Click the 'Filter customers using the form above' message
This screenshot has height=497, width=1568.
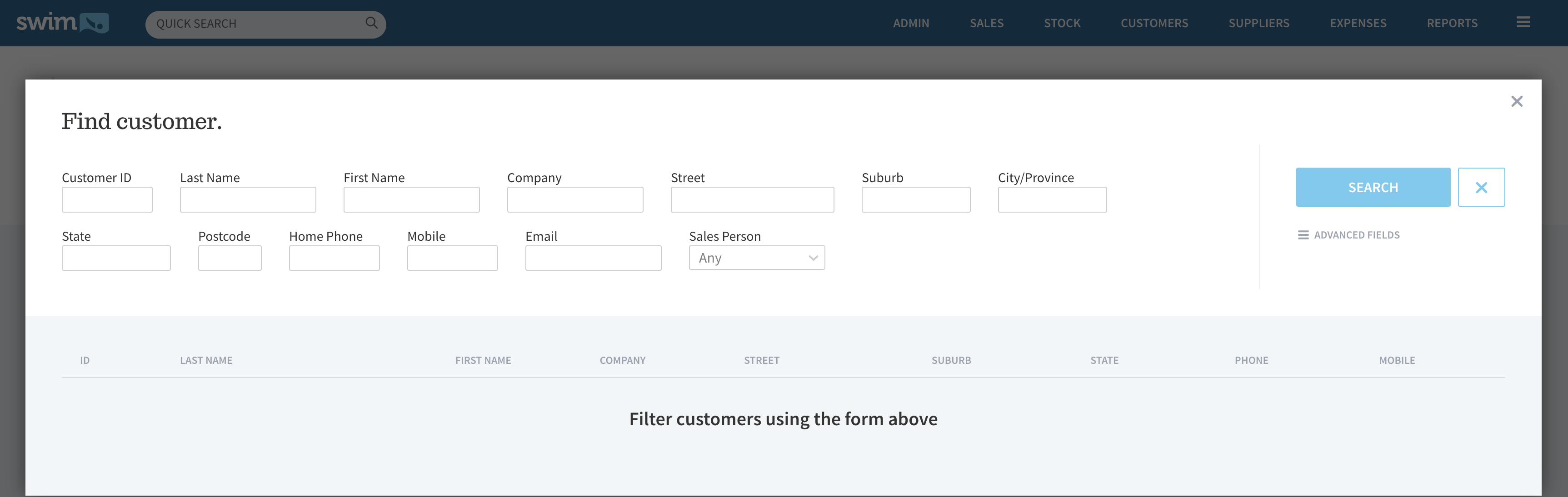click(x=783, y=419)
